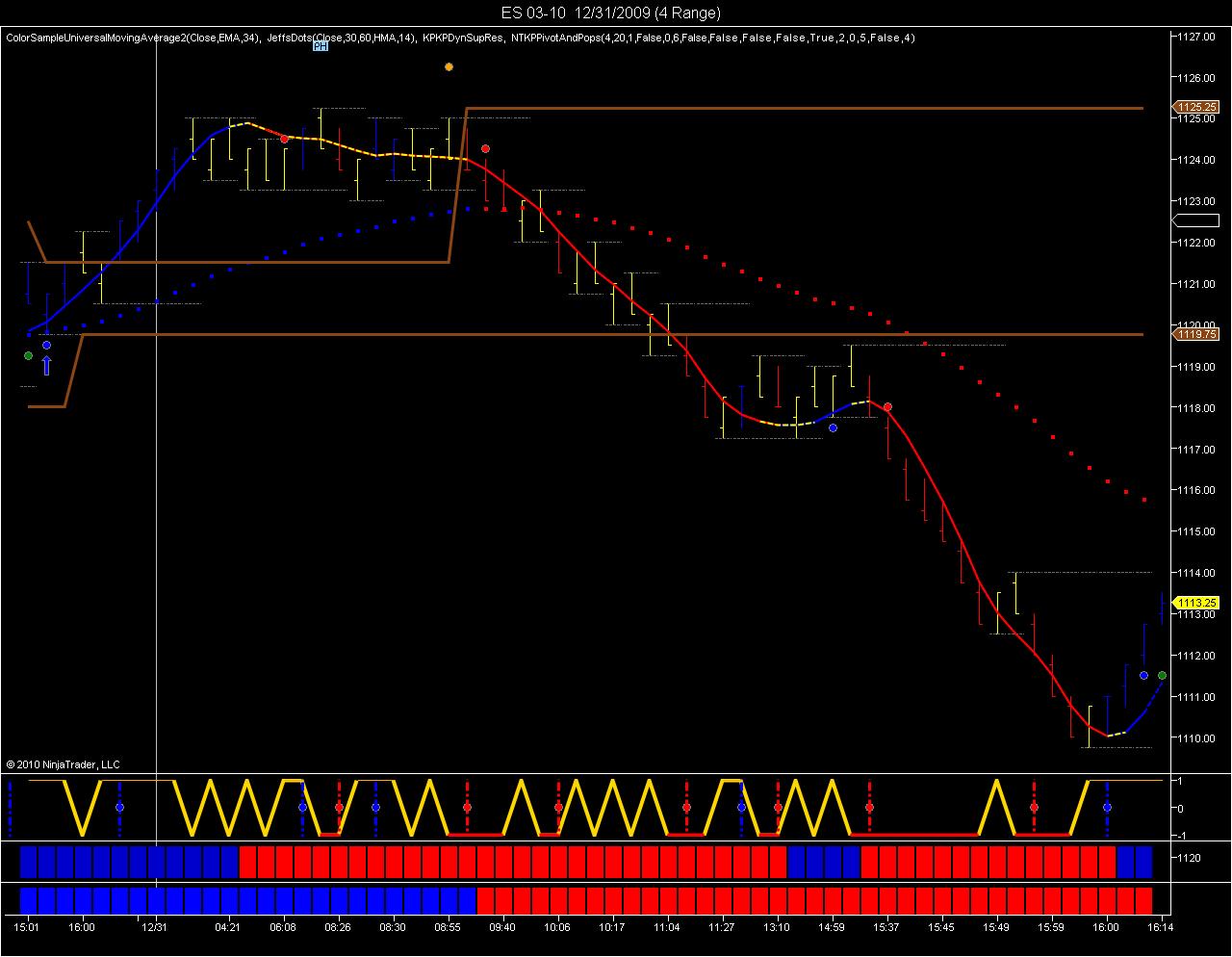This screenshot has height=957, width=1232.
Task: Select the 1123.00 price axis label
Action: pos(1195,201)
